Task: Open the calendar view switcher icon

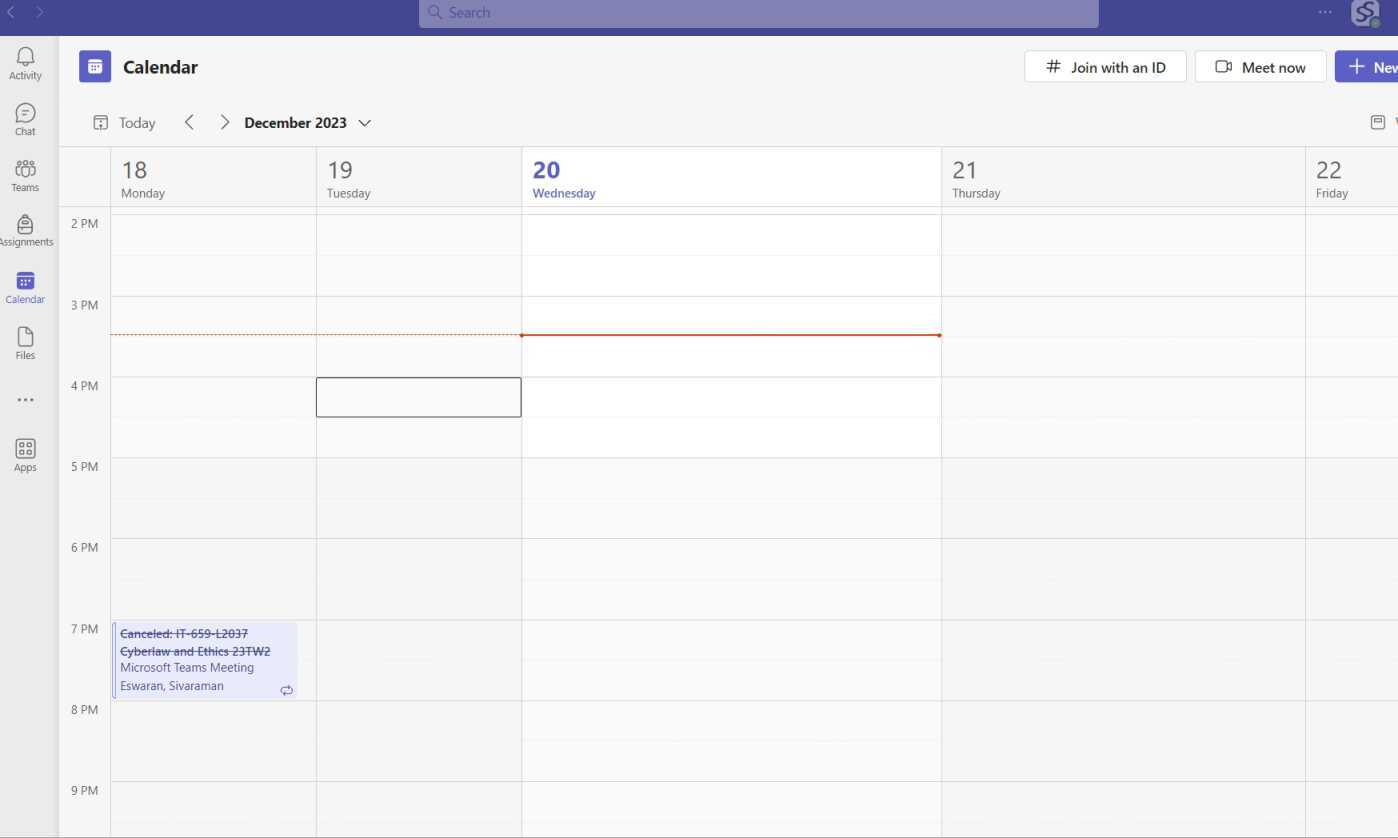Action: tap(1378, 122)
